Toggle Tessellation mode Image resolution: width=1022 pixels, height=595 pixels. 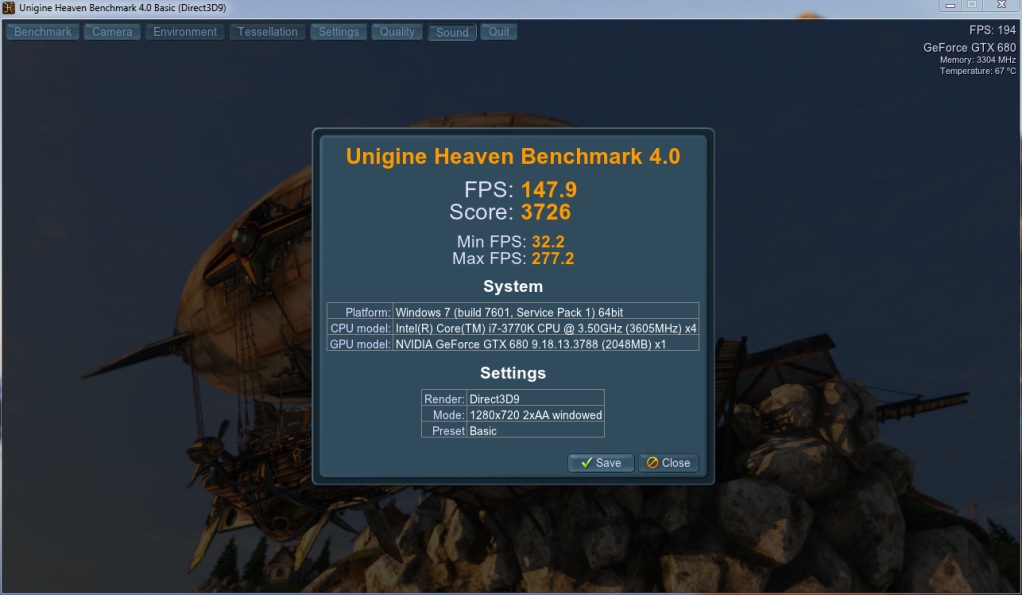(x=267, y=32)
